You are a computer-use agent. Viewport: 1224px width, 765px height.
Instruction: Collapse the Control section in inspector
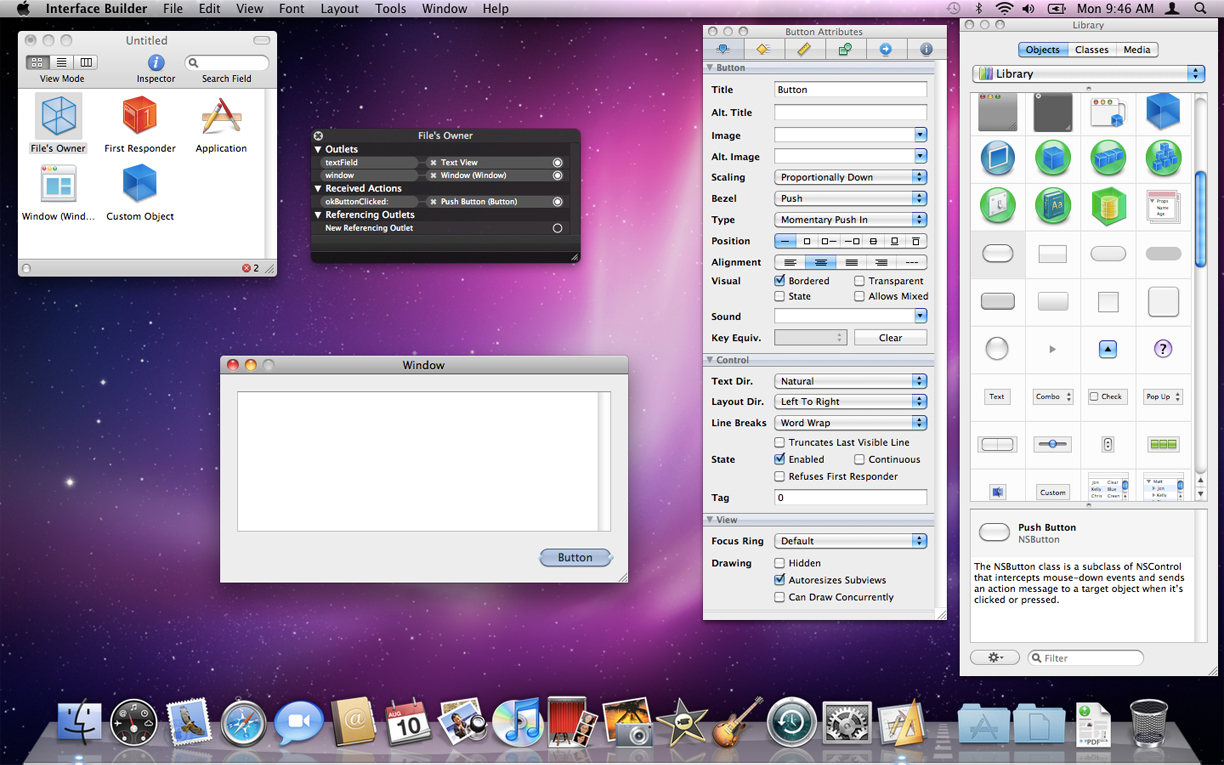(x=709, y=360)
